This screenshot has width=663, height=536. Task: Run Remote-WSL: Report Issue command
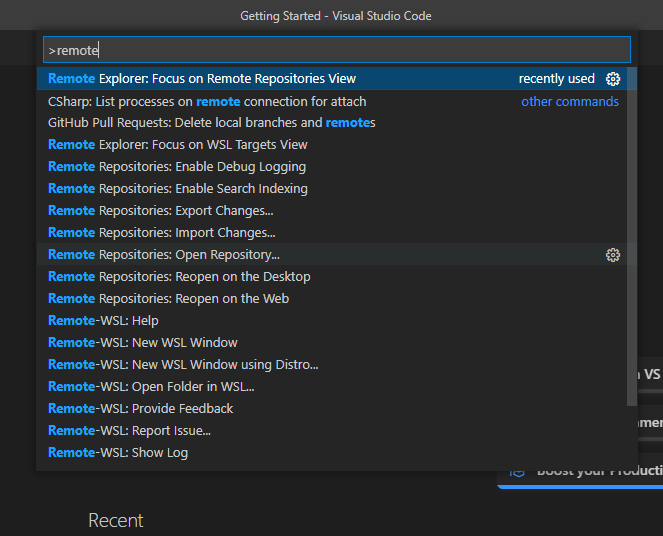[129, 431]
